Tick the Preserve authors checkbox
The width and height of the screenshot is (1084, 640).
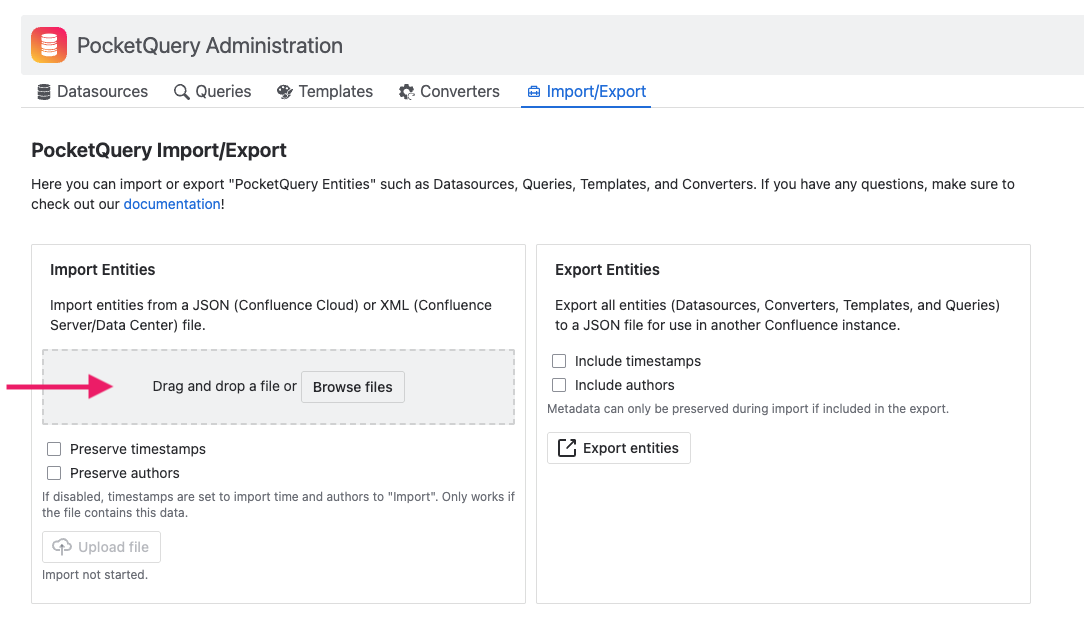(x=54, y=473)
